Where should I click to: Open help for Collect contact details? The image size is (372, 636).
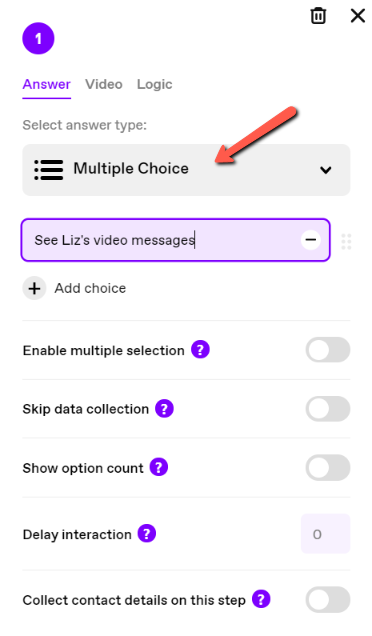[261, 599]
